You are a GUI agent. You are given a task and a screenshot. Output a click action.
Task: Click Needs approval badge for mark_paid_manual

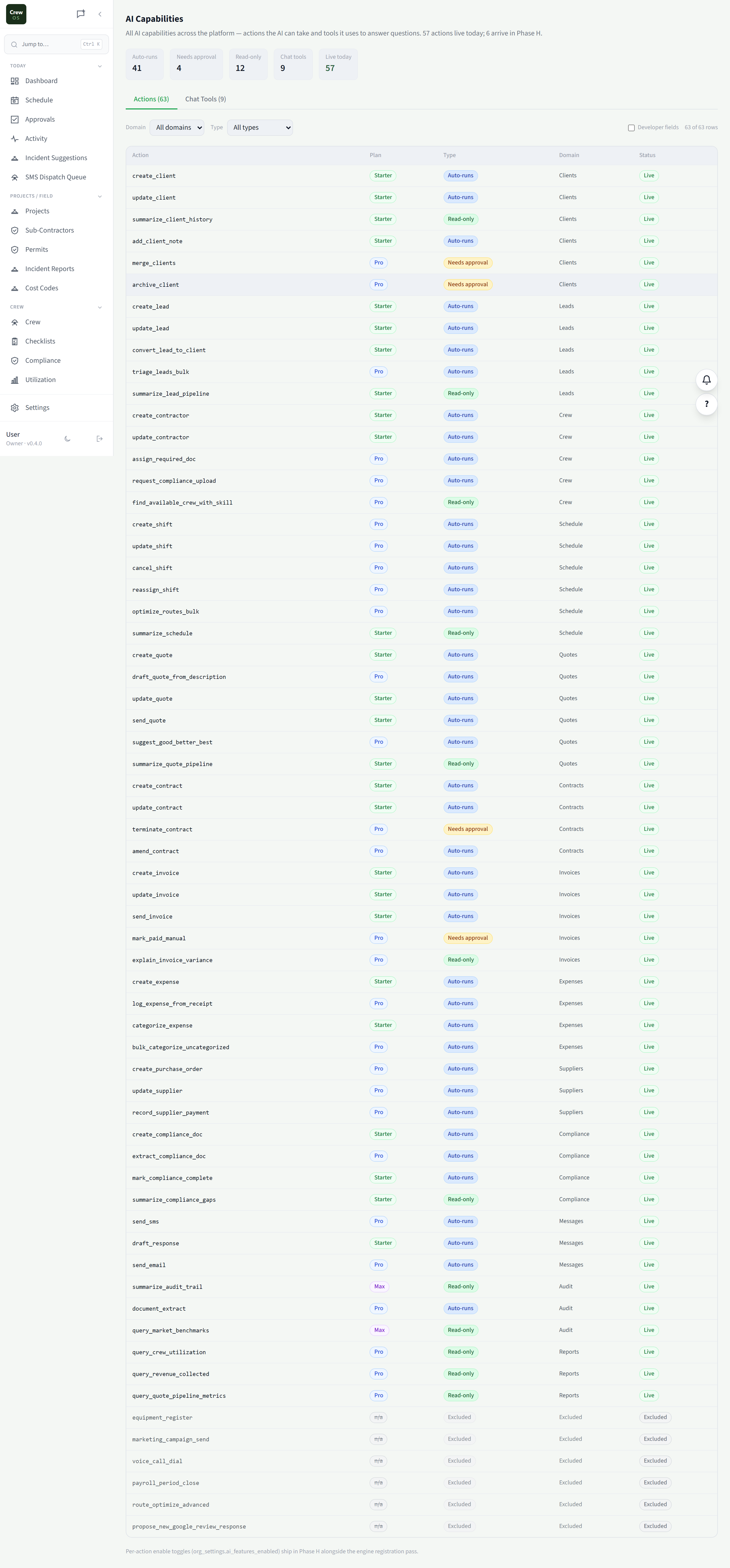pos(468,938)
